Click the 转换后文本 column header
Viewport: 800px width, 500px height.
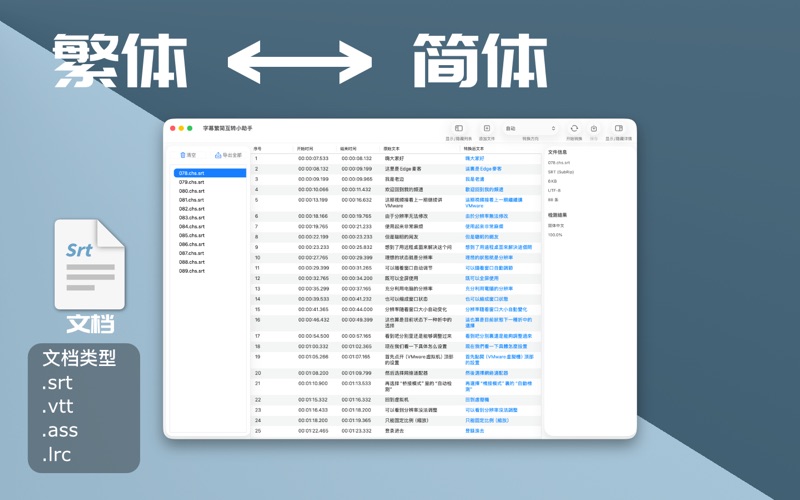[476, 148]
